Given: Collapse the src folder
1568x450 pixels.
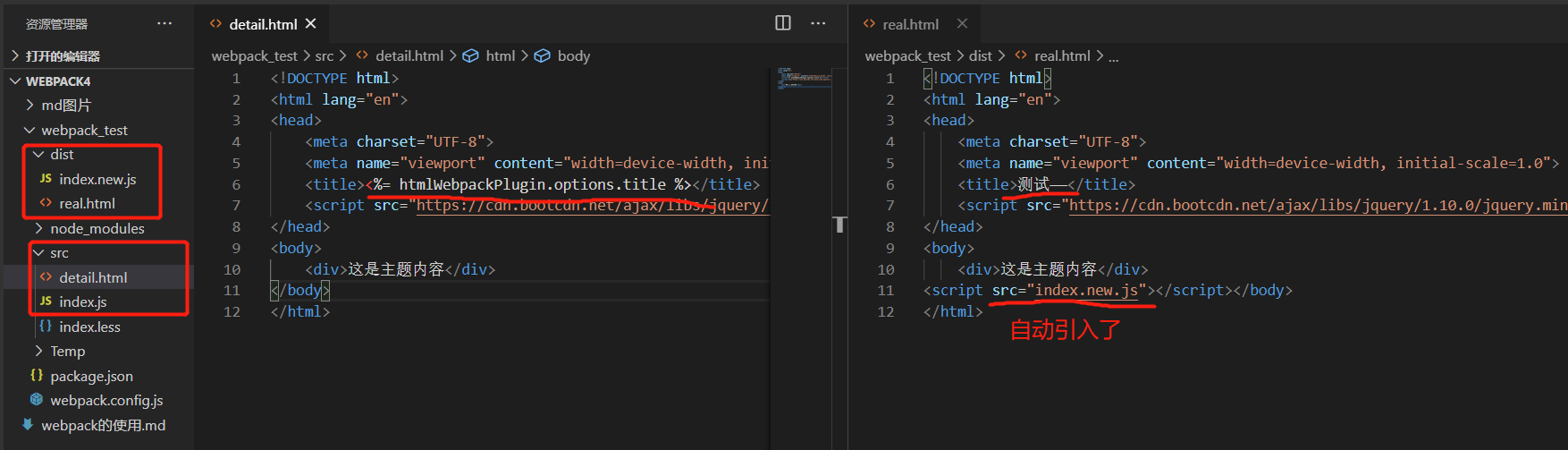Looking at the screenshot, I should [38, 253].
